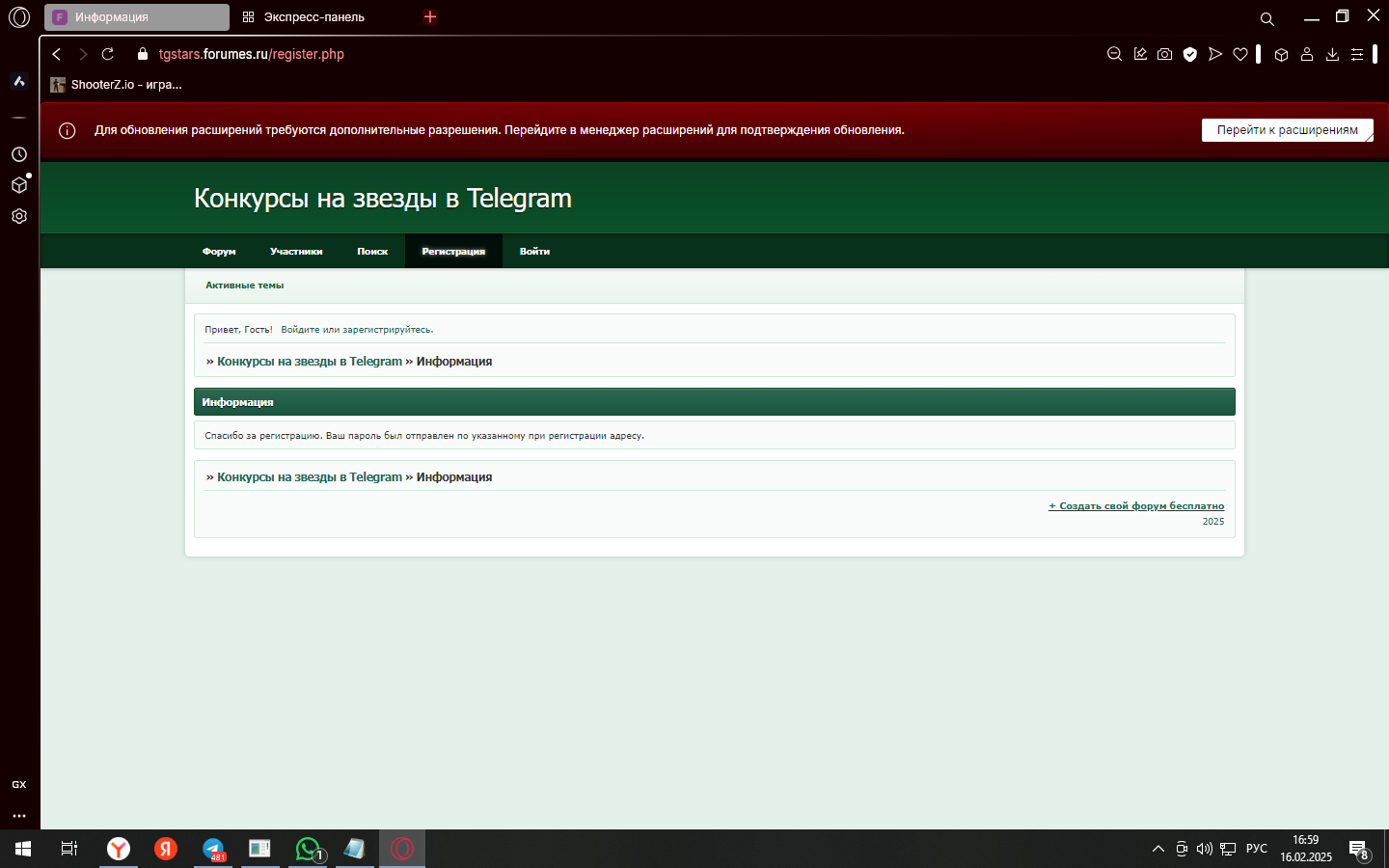
Task: Open the volume speaker tray icon
Action: [x=1205, y=849]
